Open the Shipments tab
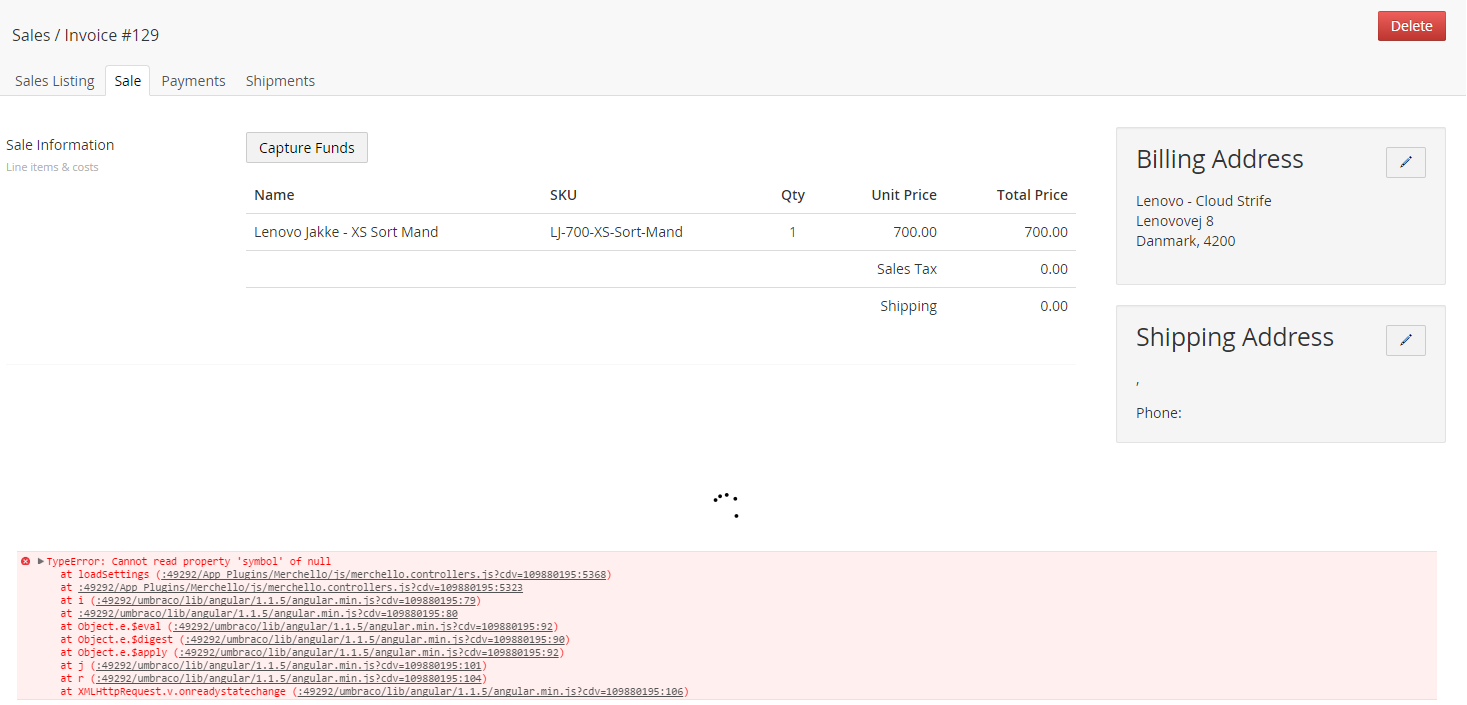Viewport: 1467px width, 705px height. click(280, 81)
